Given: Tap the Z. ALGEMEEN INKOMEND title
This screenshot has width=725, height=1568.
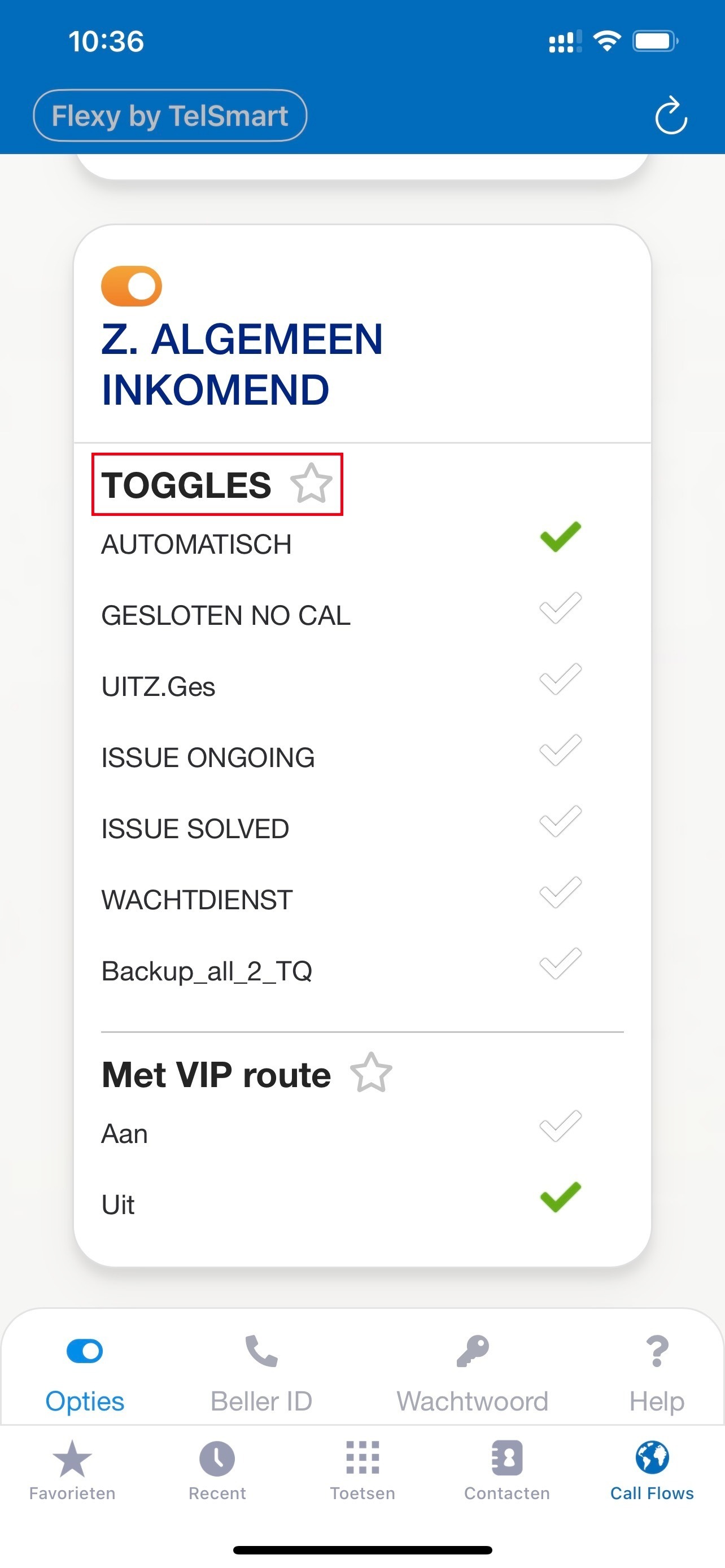Looking at the screenshot, I should 242,364.
